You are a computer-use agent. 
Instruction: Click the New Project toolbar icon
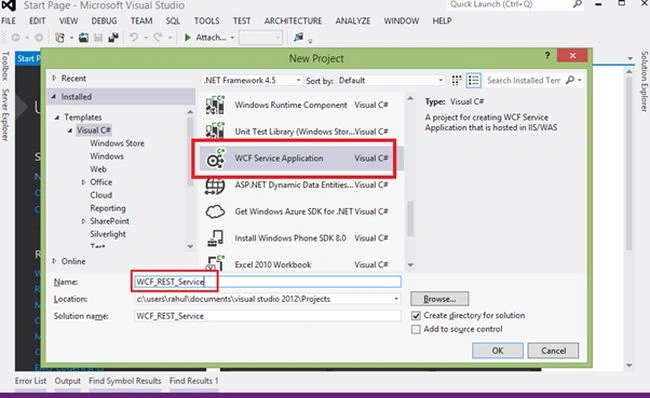pos(60,38)
